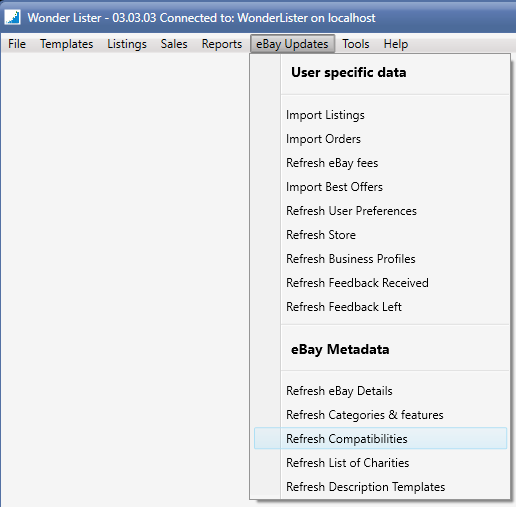Open the Help menu

tap(396, 44)
